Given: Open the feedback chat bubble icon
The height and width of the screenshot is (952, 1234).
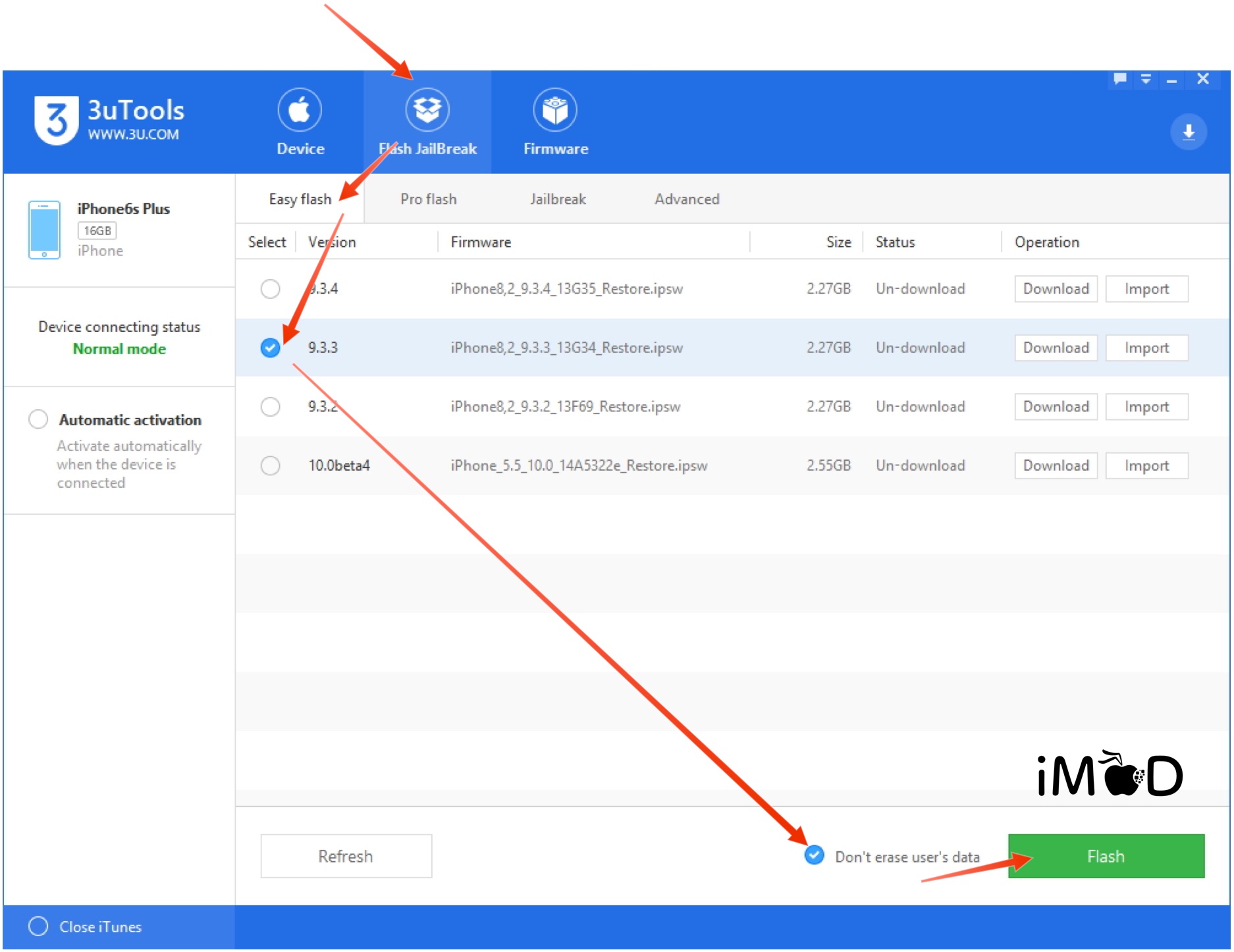Looking at the screenshot, I should (1119, 79).
